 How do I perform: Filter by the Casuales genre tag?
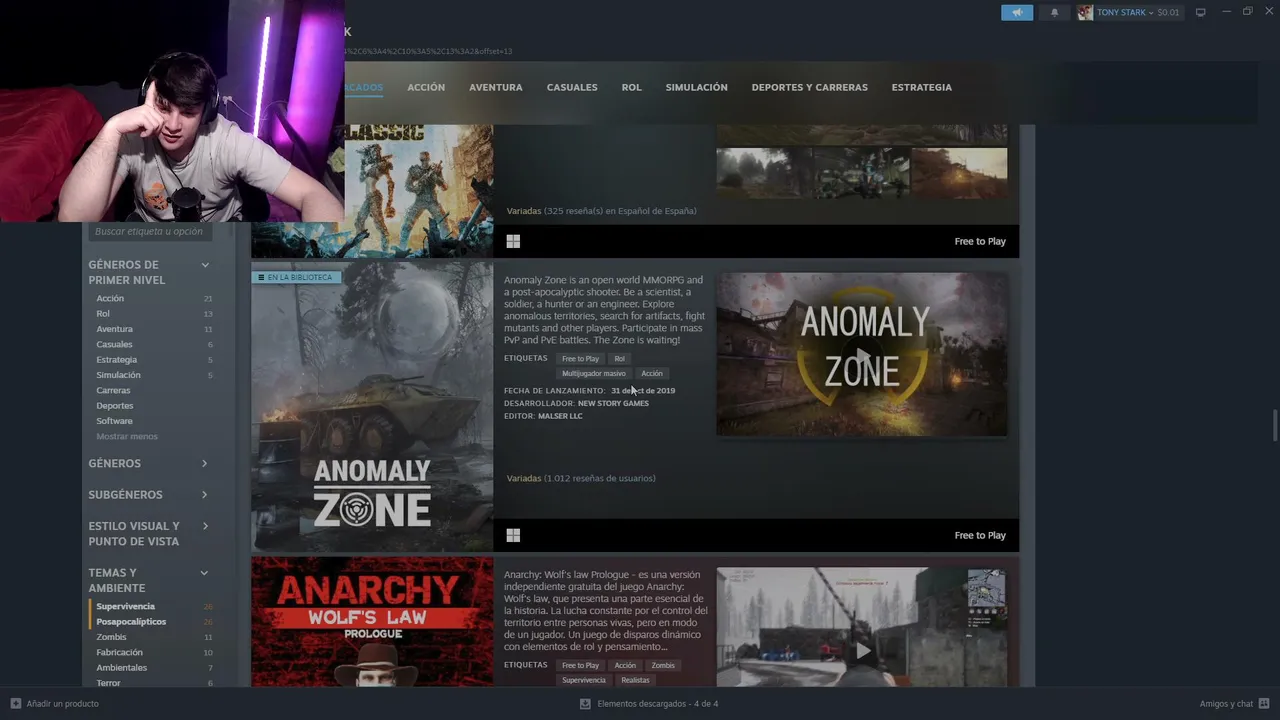(x=114, y=344)
